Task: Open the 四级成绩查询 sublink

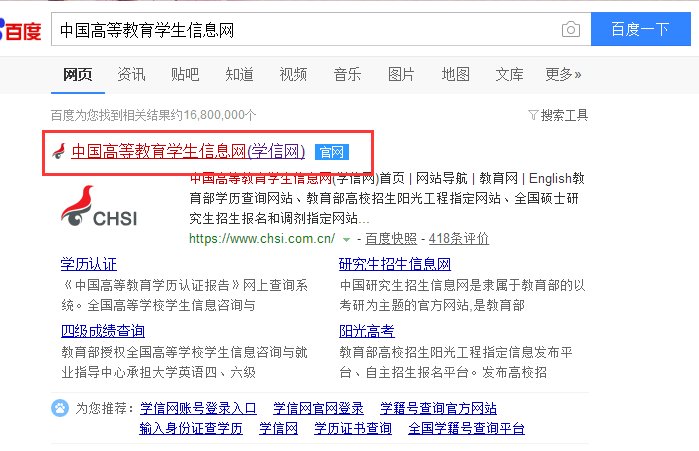Action: coord(103,331)
